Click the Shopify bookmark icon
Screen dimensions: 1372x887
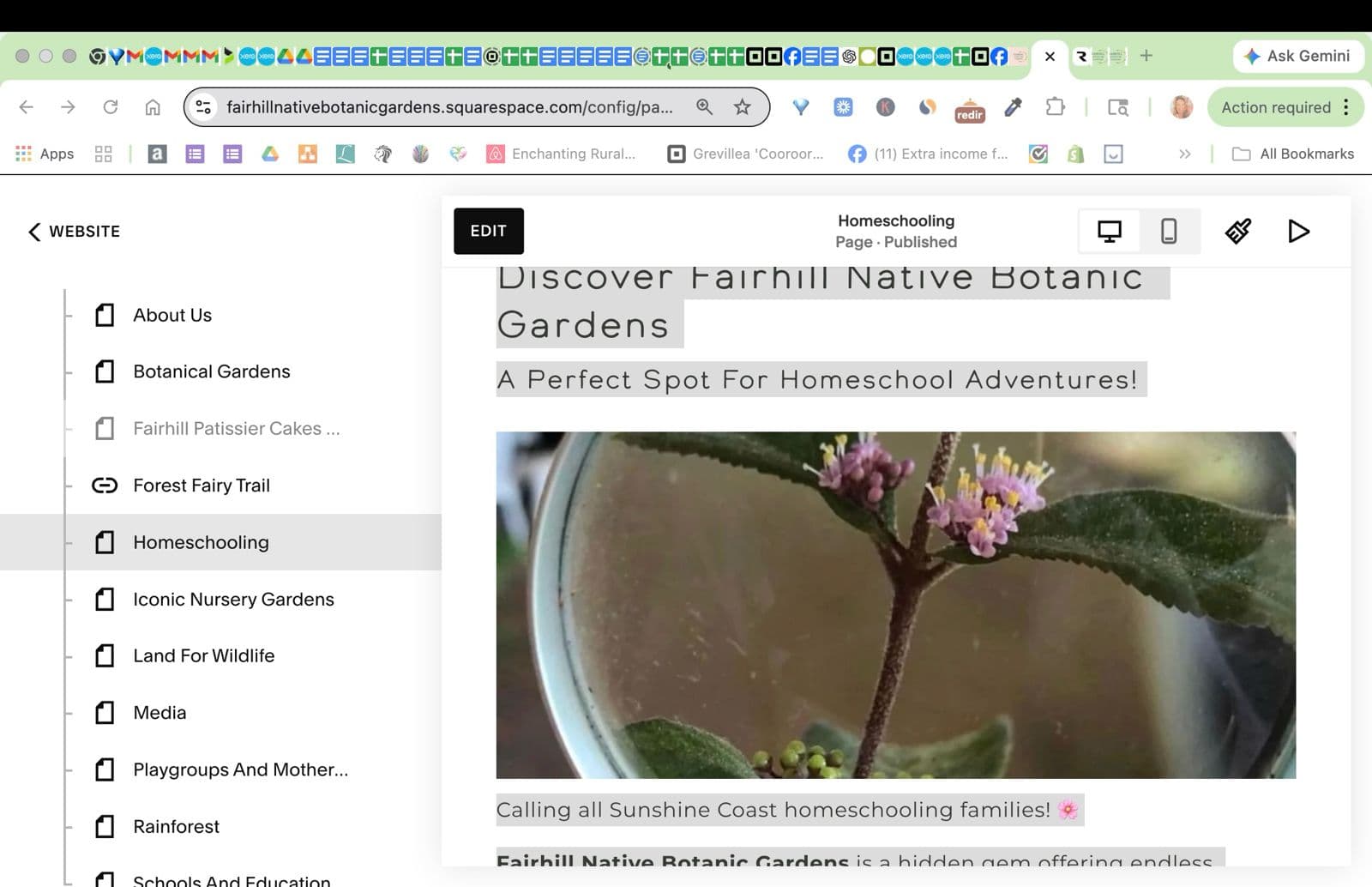(x=1075, y=154)
